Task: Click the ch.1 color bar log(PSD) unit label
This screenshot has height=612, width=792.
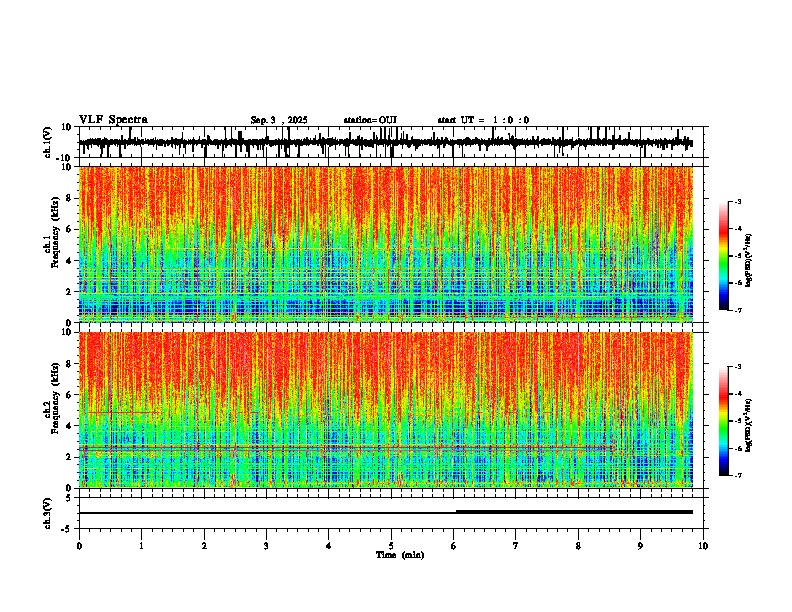Action: point(749,261)
